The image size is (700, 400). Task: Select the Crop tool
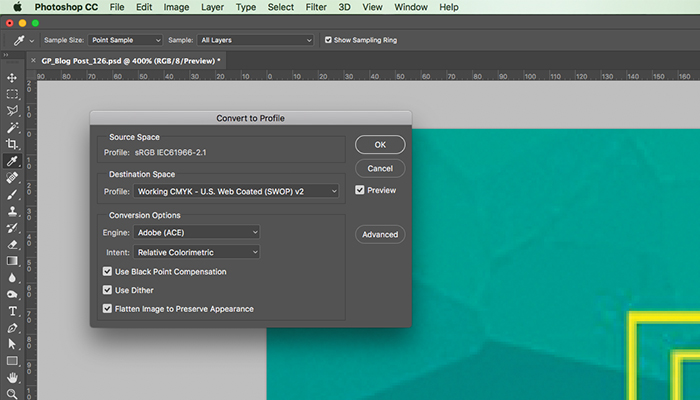(x=12, y=144)
